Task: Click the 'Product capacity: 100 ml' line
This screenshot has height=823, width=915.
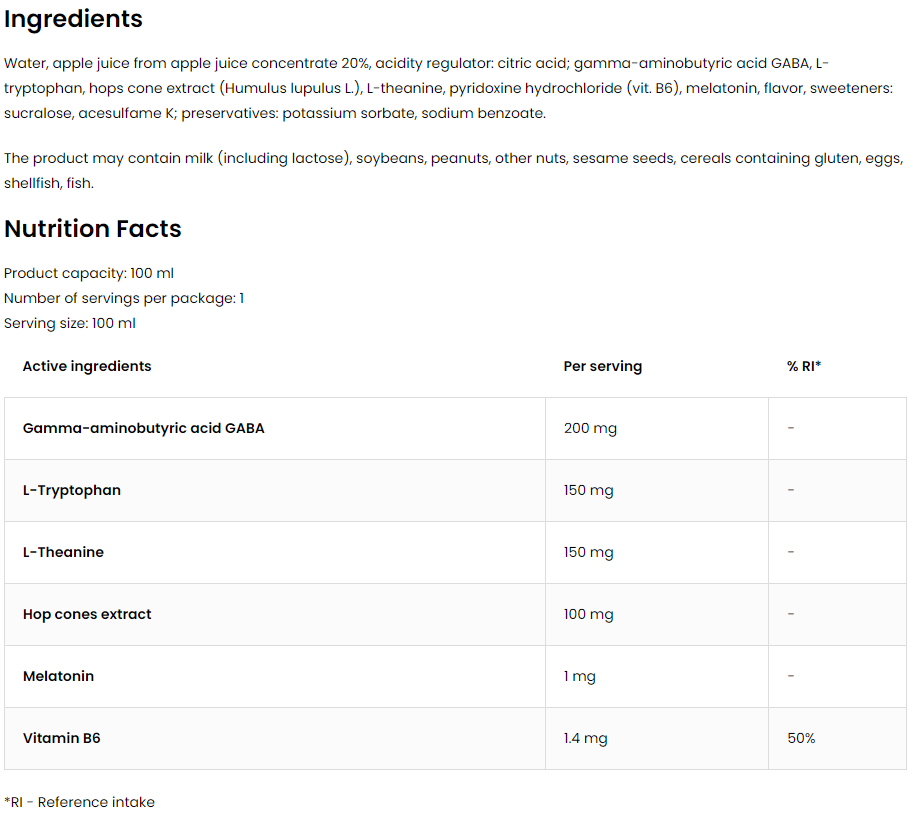Action: click(x=89, y=273)
